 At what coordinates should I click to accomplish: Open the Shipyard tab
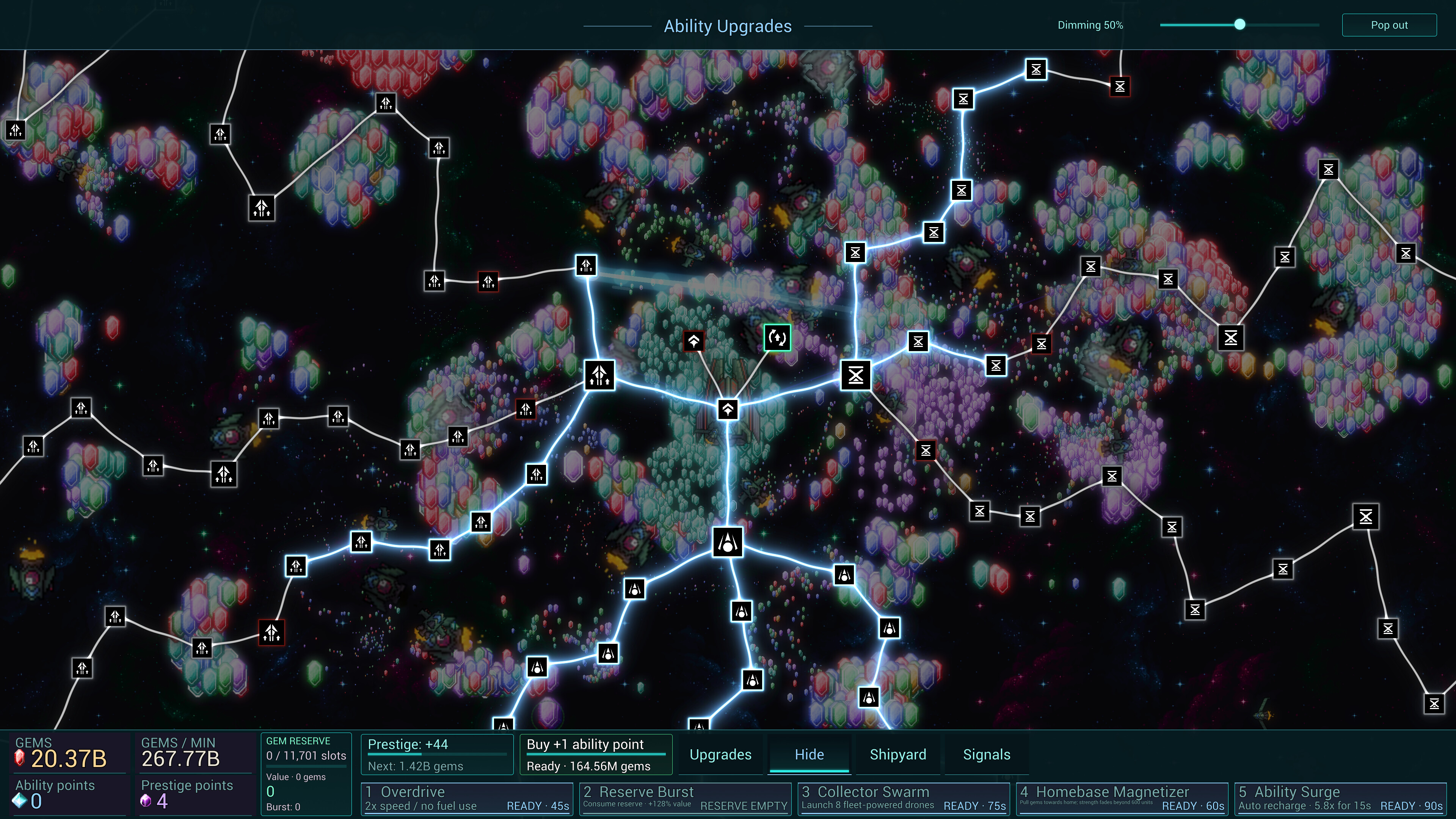click(x=897, y=755)
